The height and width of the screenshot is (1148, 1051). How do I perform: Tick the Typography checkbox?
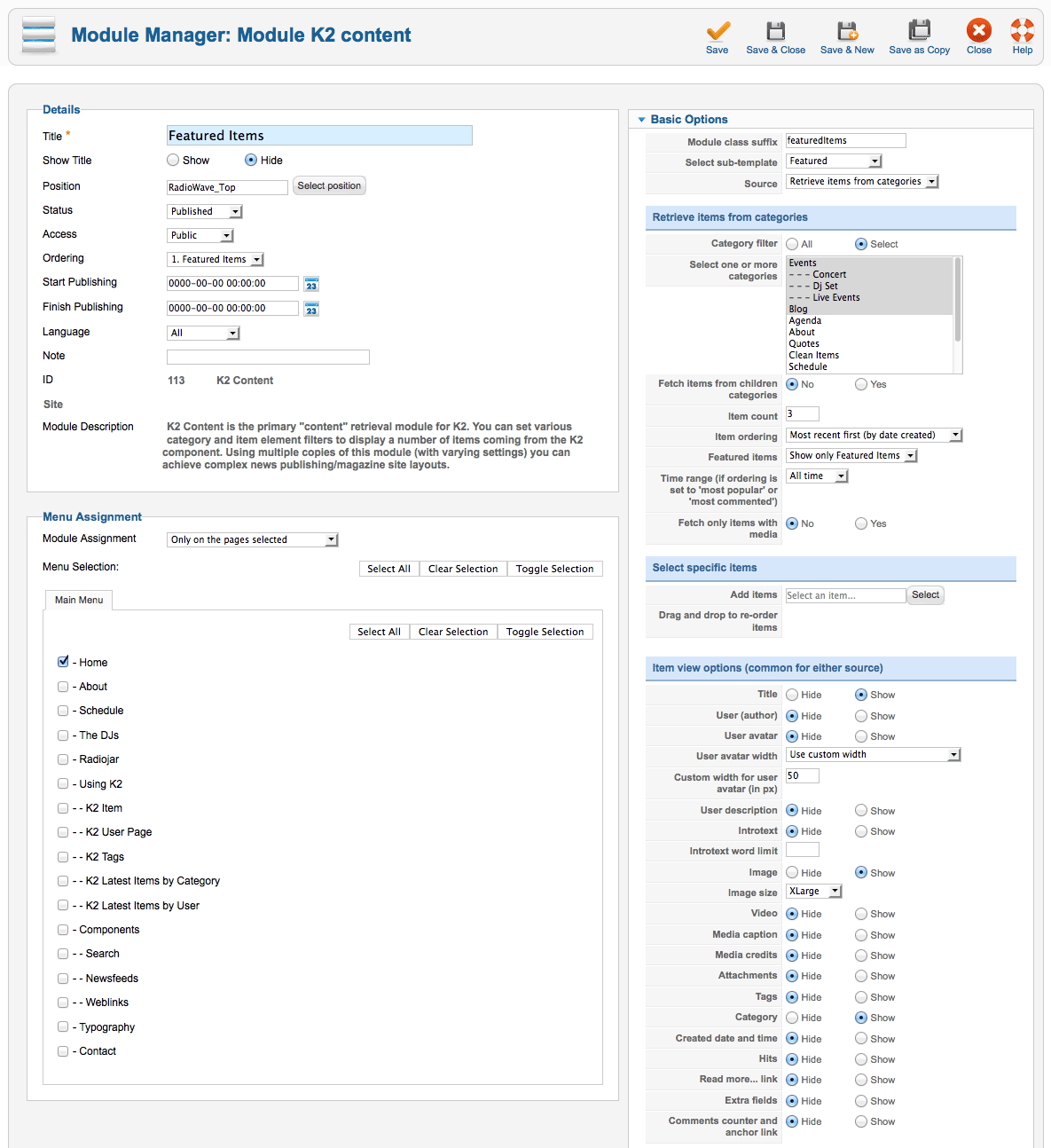[63, 1027]
